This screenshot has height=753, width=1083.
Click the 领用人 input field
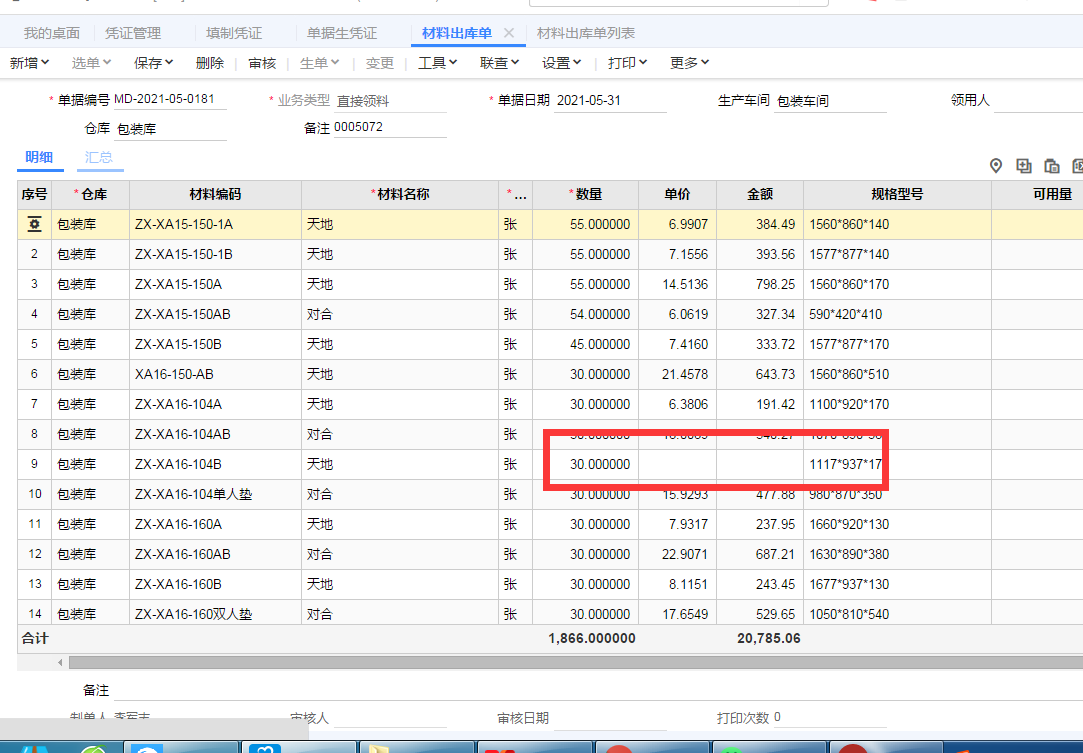tap(1038, 101)
